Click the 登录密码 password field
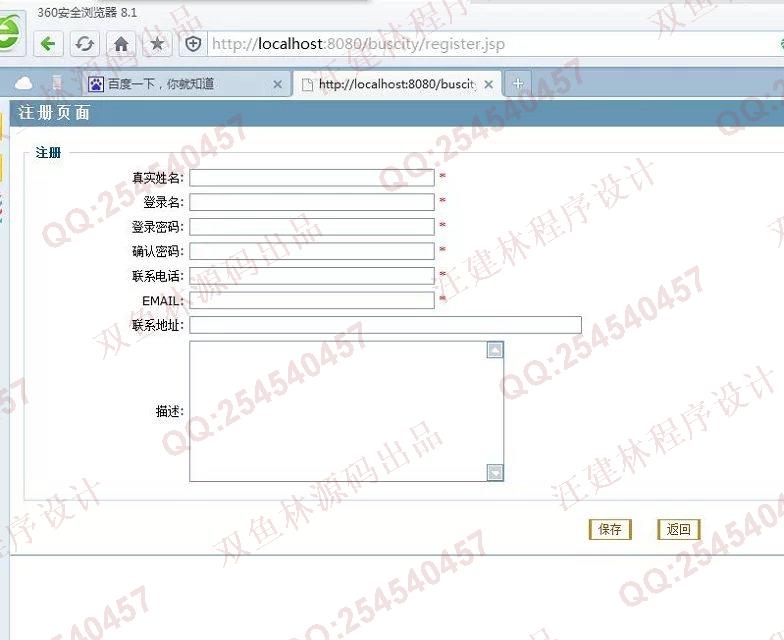 (312, 226)
